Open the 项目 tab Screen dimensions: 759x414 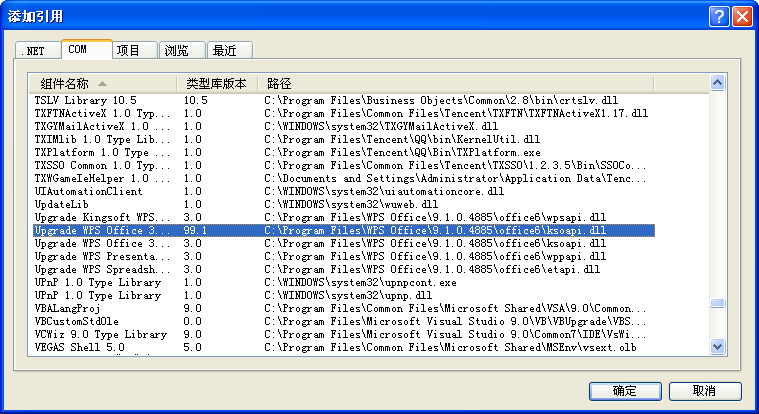(x=135, y=50)
